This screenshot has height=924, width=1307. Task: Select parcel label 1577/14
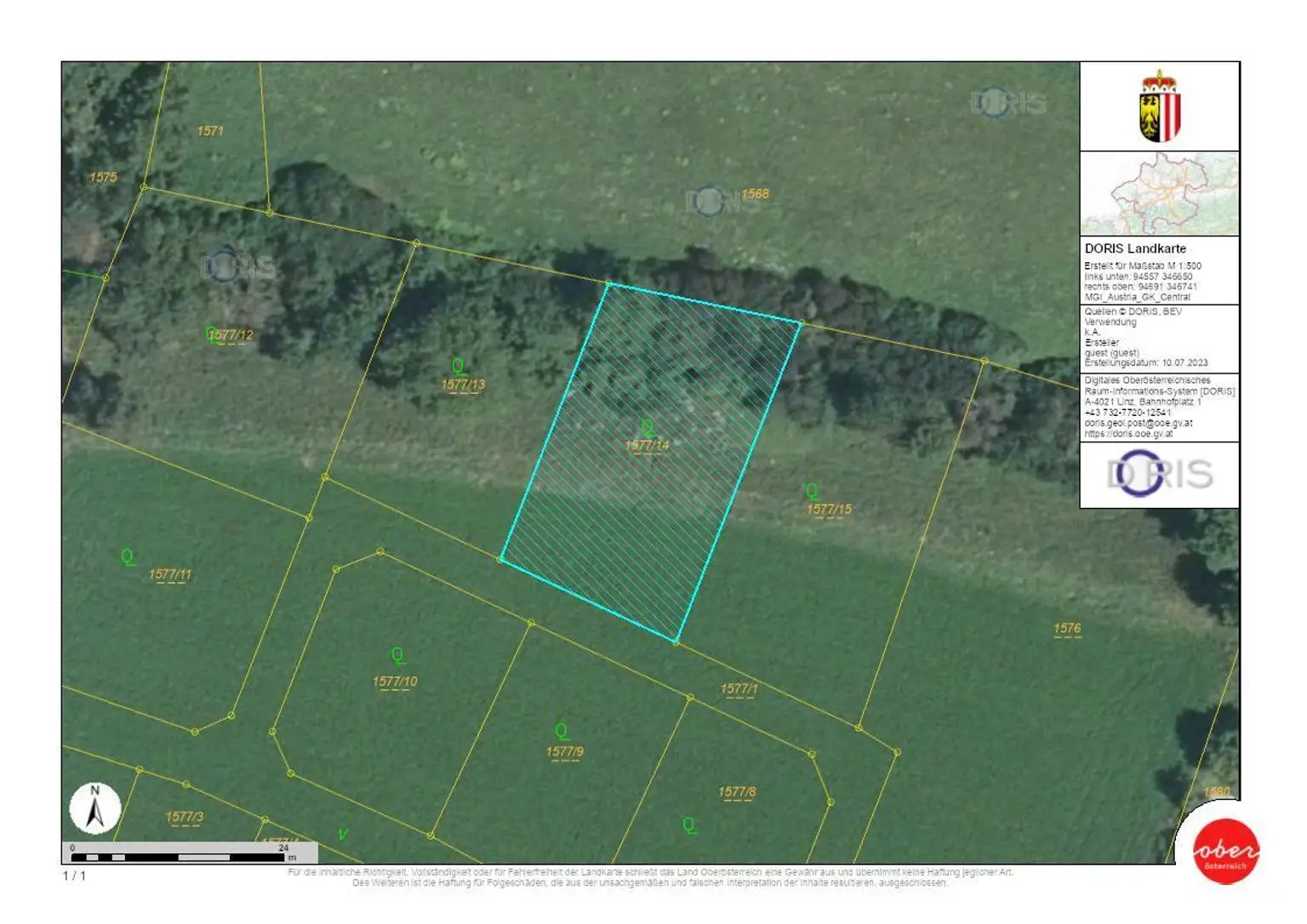click(647, 445)
